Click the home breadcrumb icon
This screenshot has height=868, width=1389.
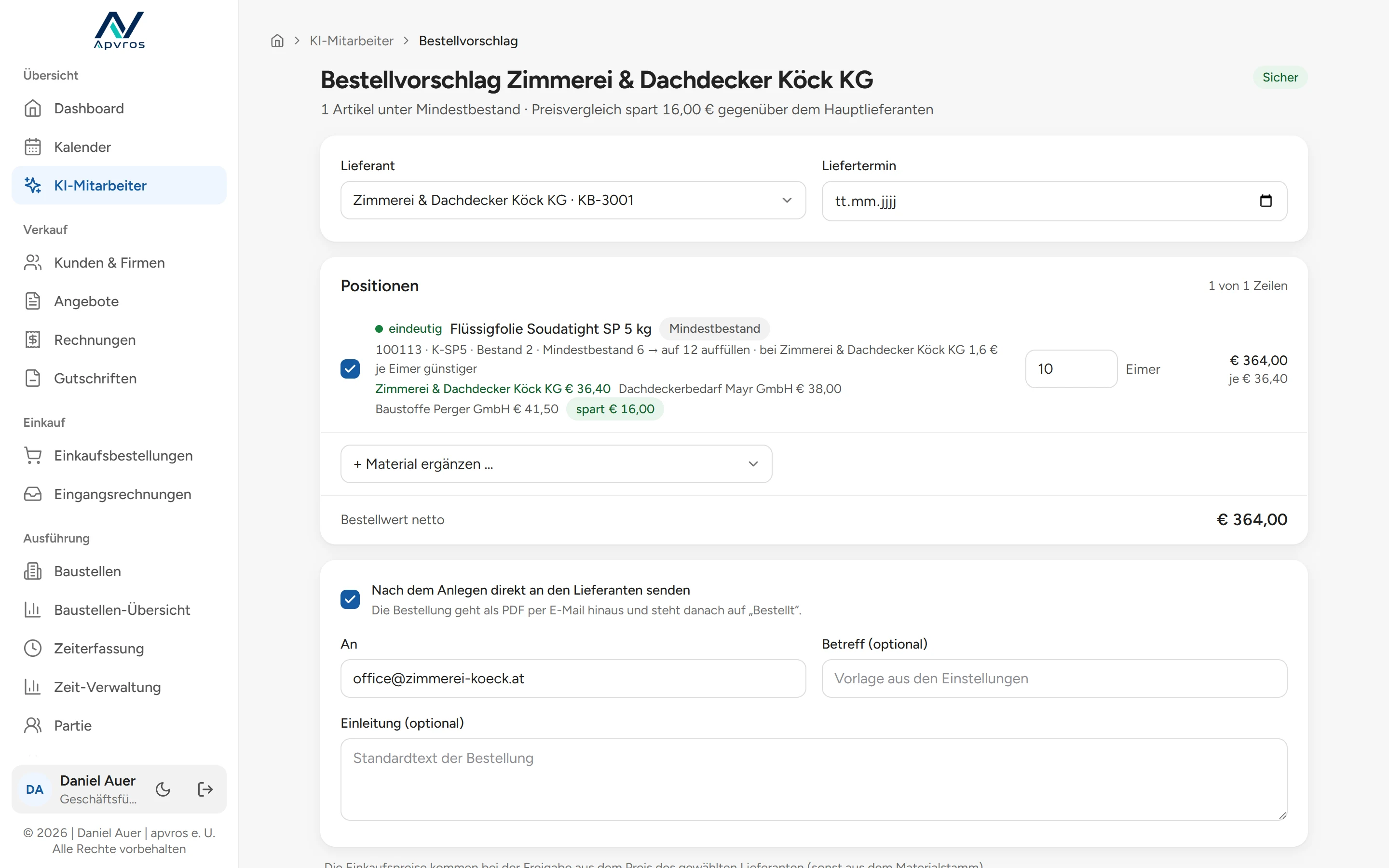tap(277, 41)
